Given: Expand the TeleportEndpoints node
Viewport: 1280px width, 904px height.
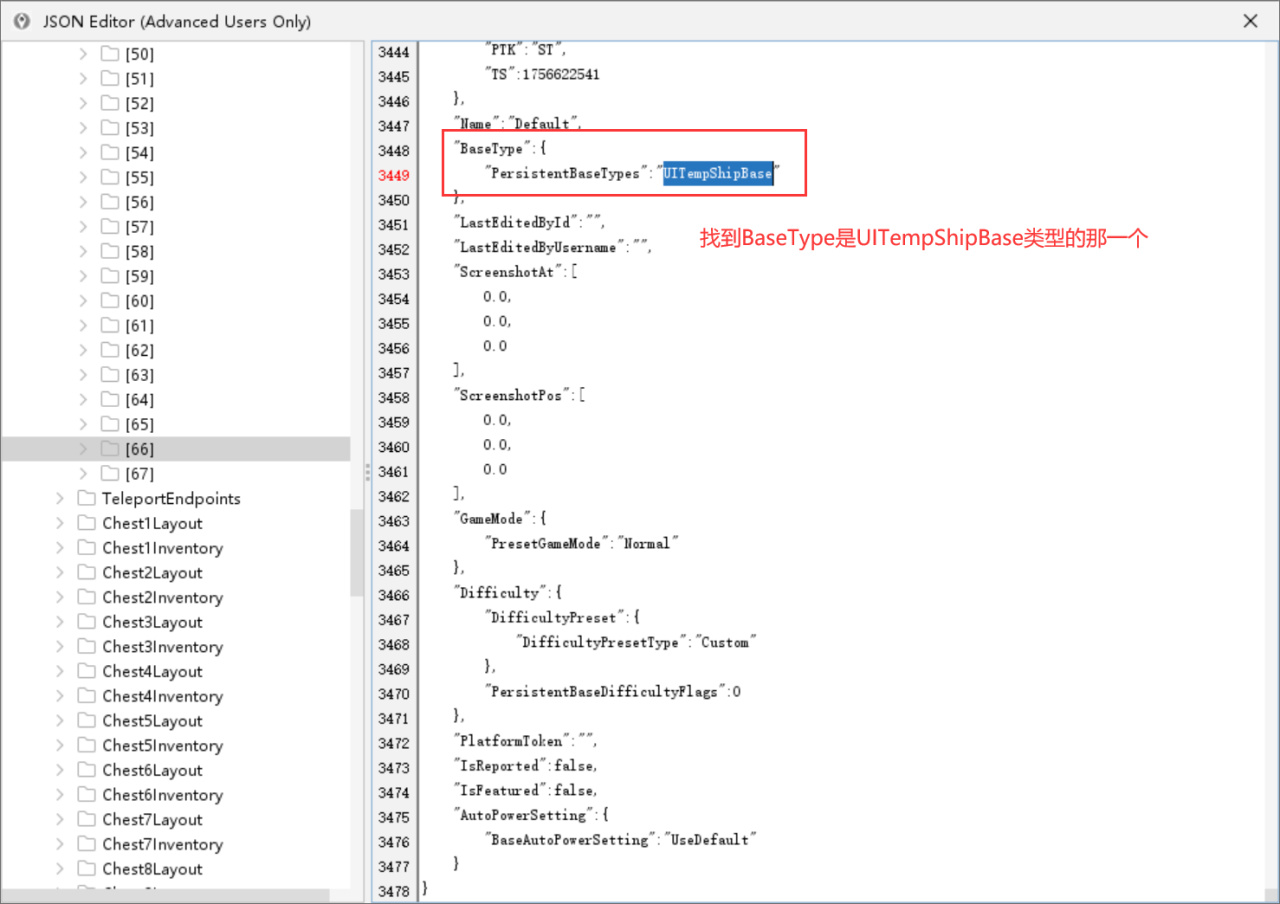Looking at the screenshot, I should click(60, 498).
